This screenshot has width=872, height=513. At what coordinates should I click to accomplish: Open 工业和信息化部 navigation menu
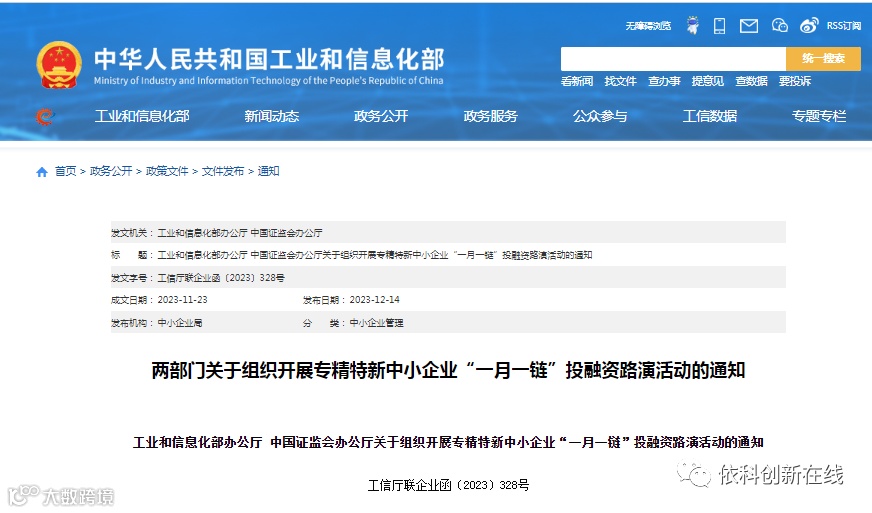click(x=142, y=116)
